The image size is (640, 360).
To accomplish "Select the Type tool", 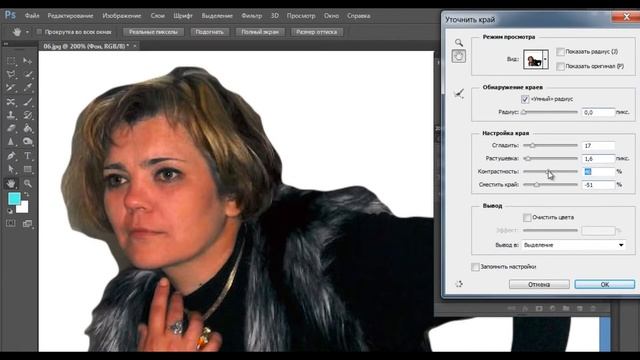I will 27,156.
